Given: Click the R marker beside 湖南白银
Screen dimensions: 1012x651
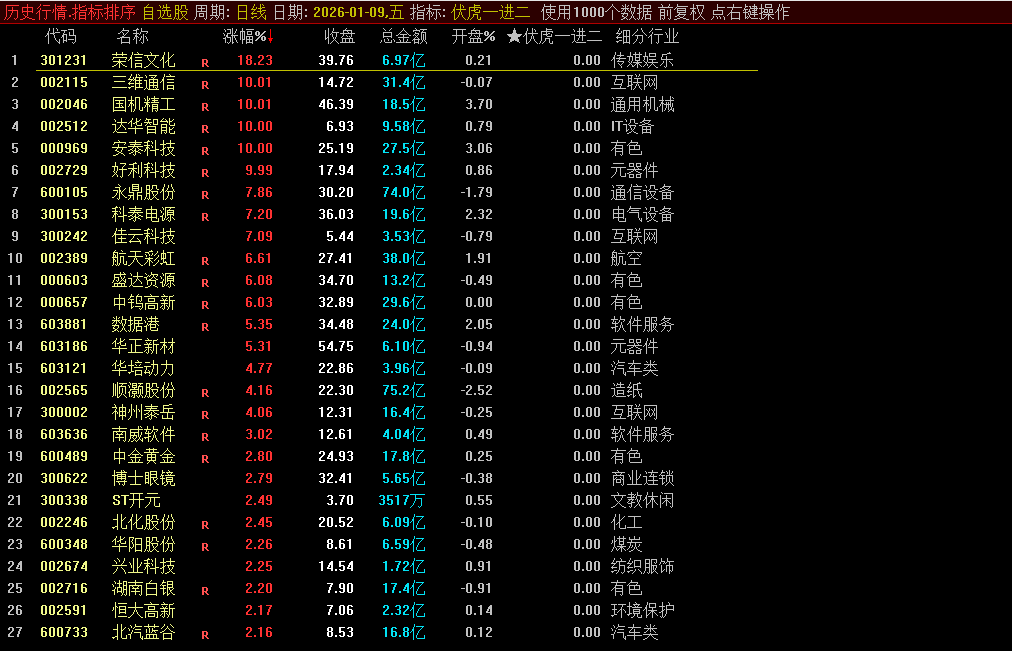Looking at the screenshot, I should point(205,591).
